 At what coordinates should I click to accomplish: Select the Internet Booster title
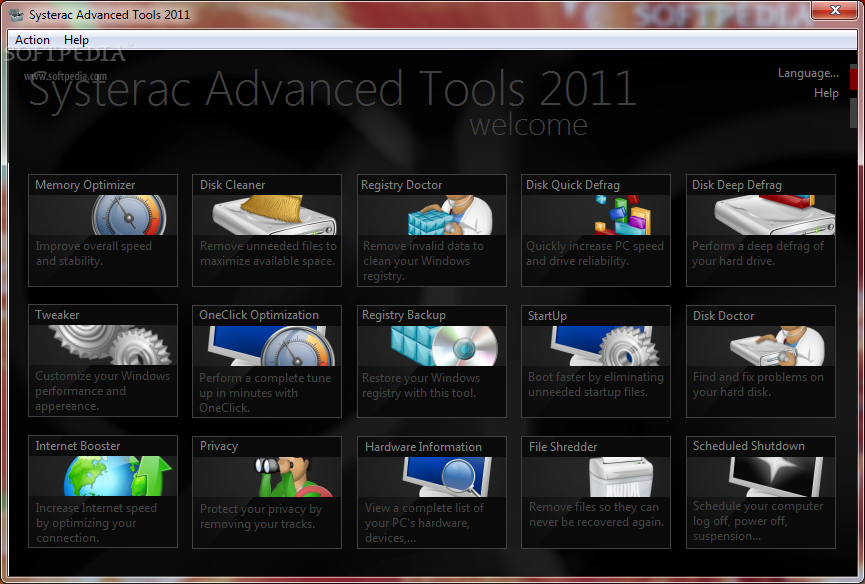point(78,446)
